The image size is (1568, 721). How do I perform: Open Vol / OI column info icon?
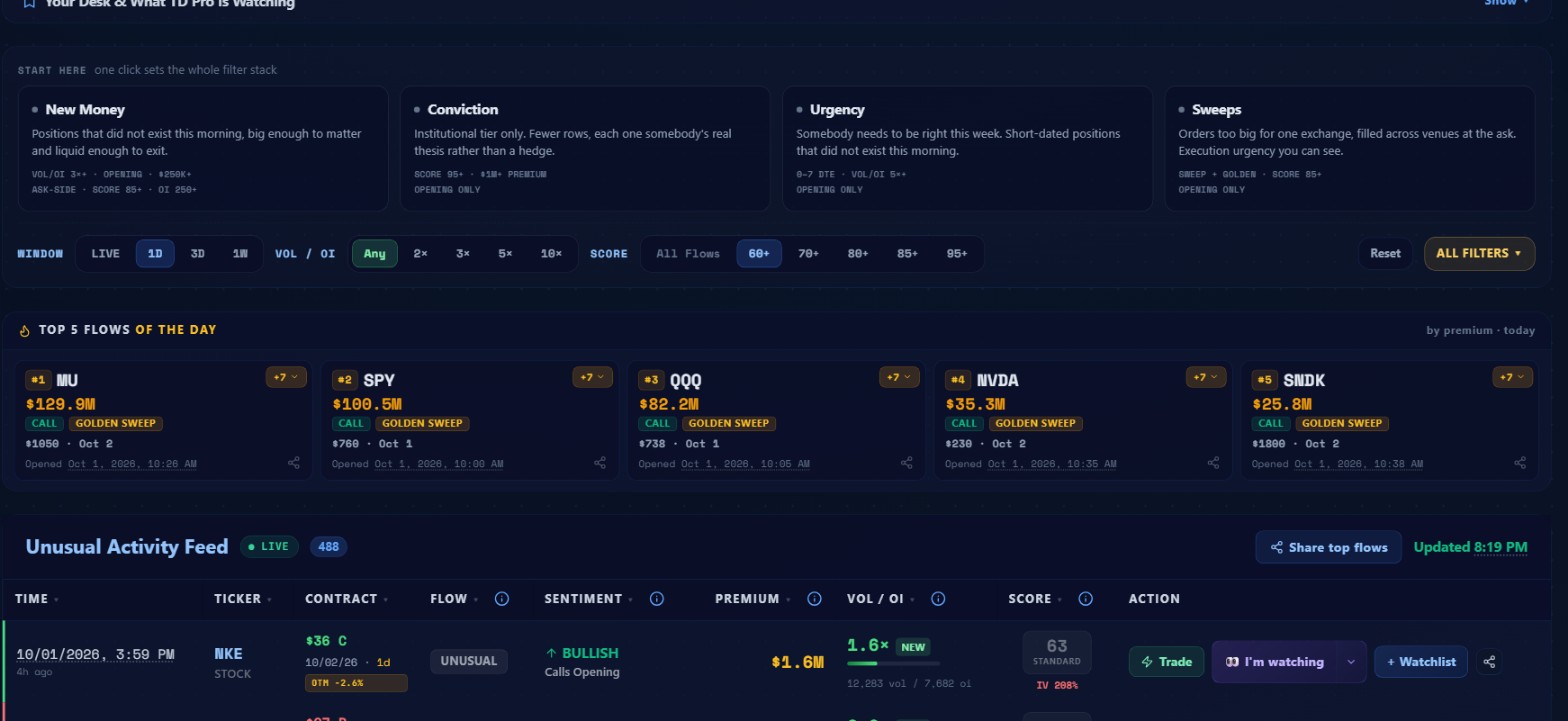[x=938, y=599]
